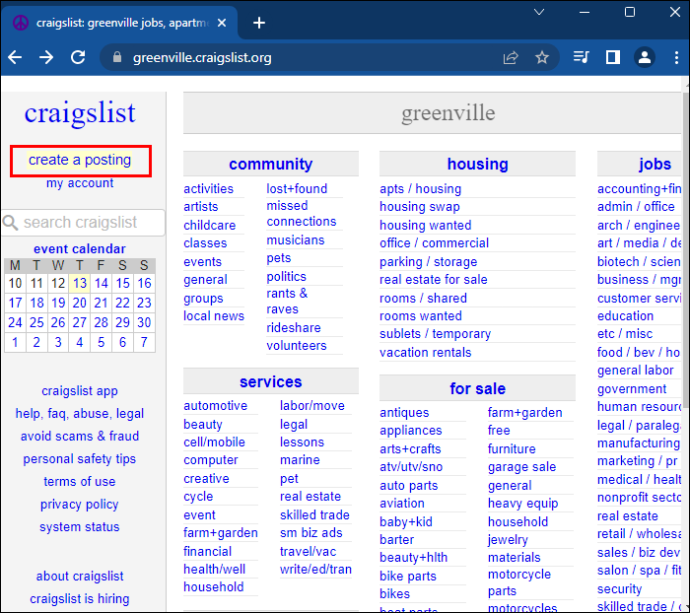Open the lost+found link
690x613 pixels.
[x=297, y=189]
